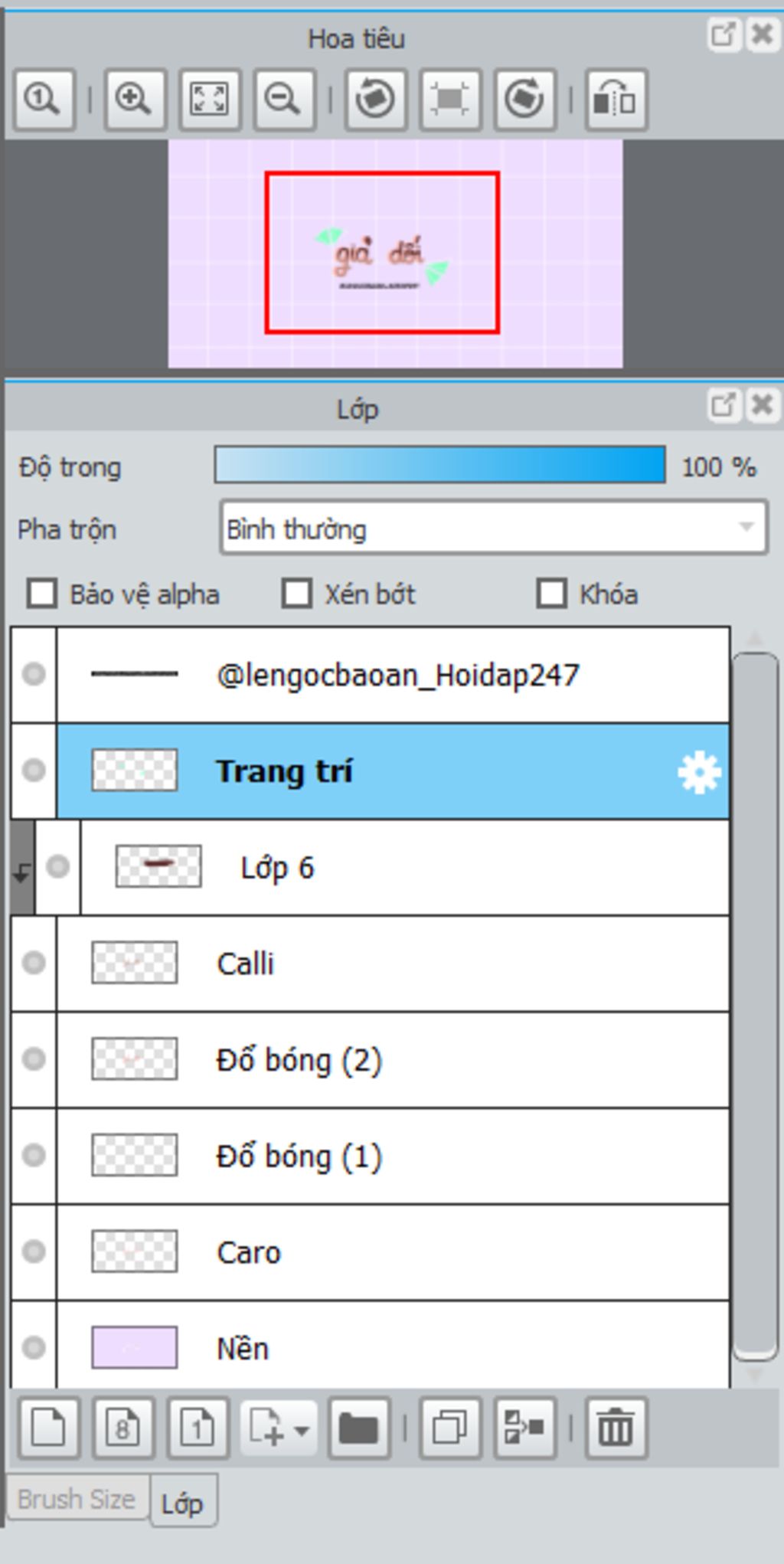Viewport: 784px width, 1564px height.
Task: Tick the Khóa lock checkbox
Action: pyautogui.click(x=552, y=594)
